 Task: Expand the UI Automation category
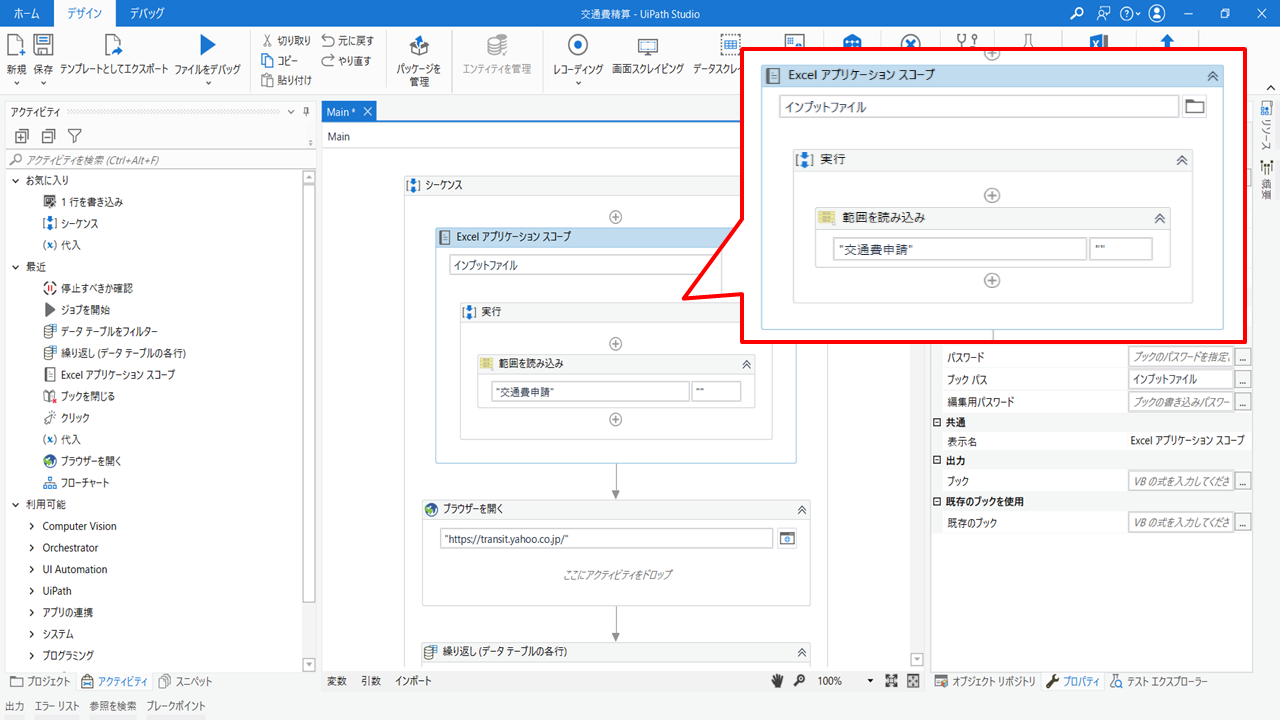coord(75,569)
